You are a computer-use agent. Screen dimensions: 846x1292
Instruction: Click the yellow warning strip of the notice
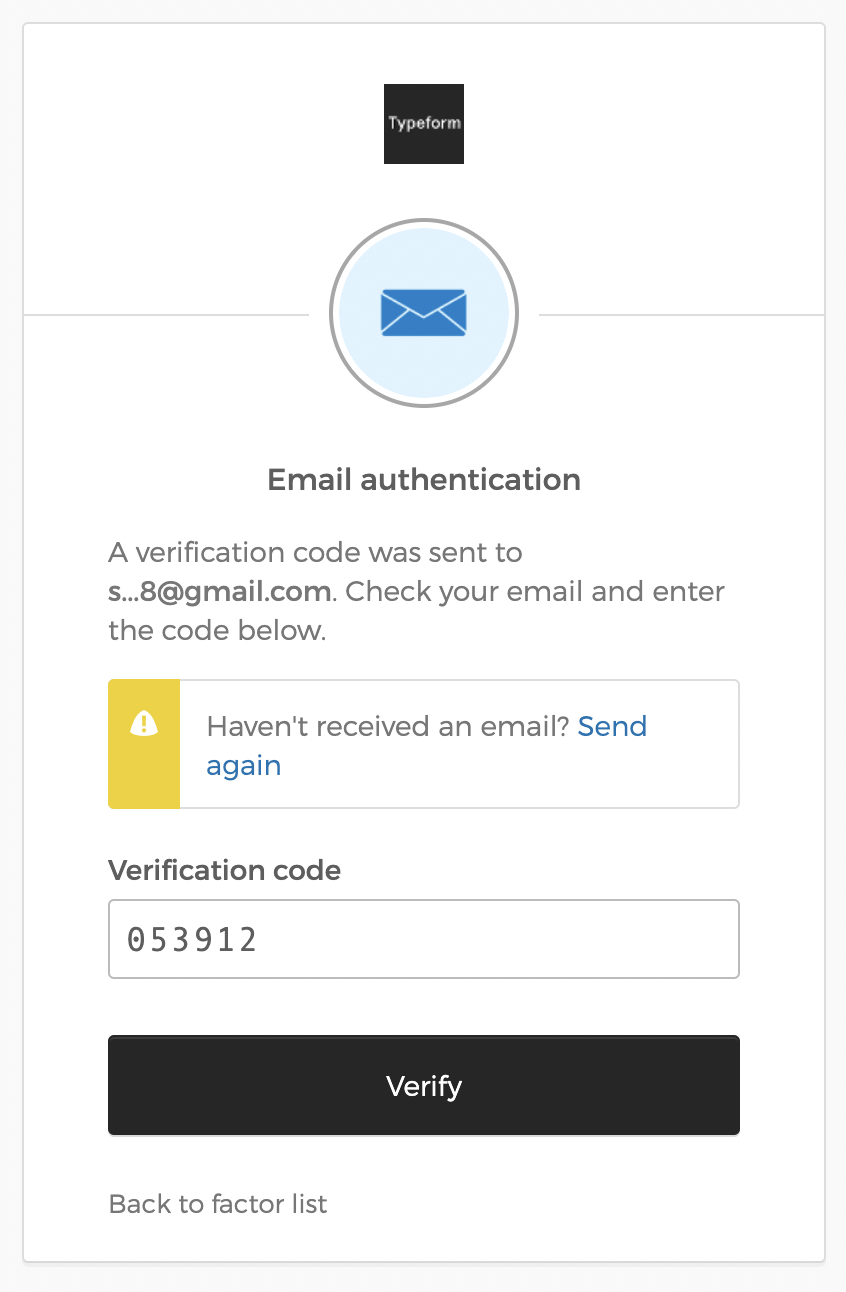coord(144,744)
